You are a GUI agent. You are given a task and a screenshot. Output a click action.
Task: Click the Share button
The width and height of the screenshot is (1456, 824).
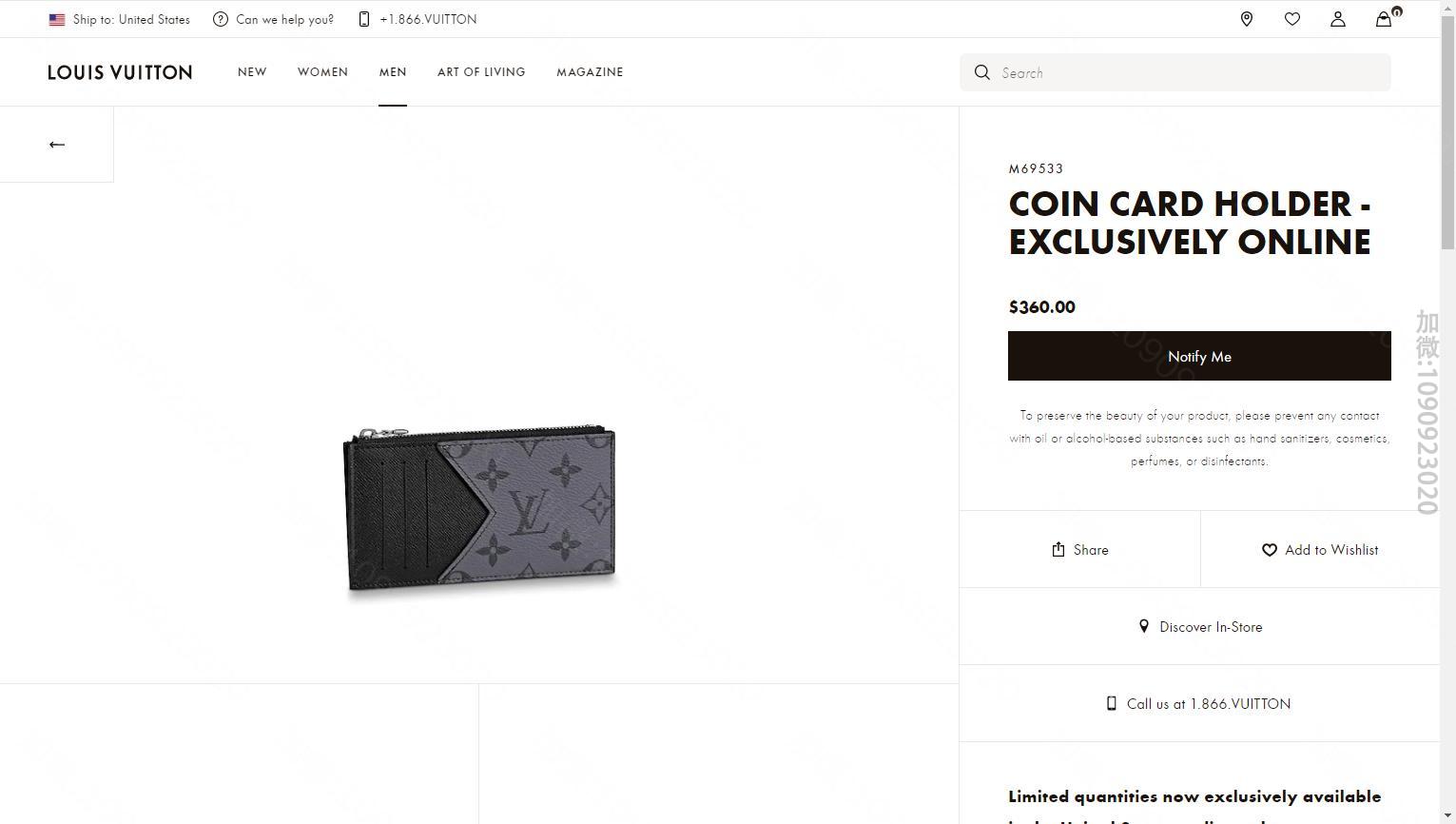click(x=1080, y=550)
